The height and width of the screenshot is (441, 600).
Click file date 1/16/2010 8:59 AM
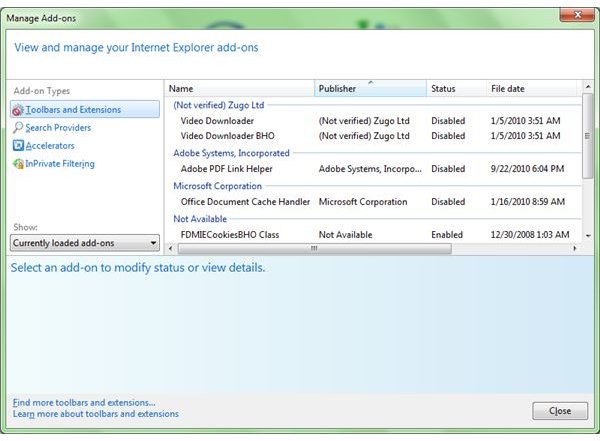[528, 201]
